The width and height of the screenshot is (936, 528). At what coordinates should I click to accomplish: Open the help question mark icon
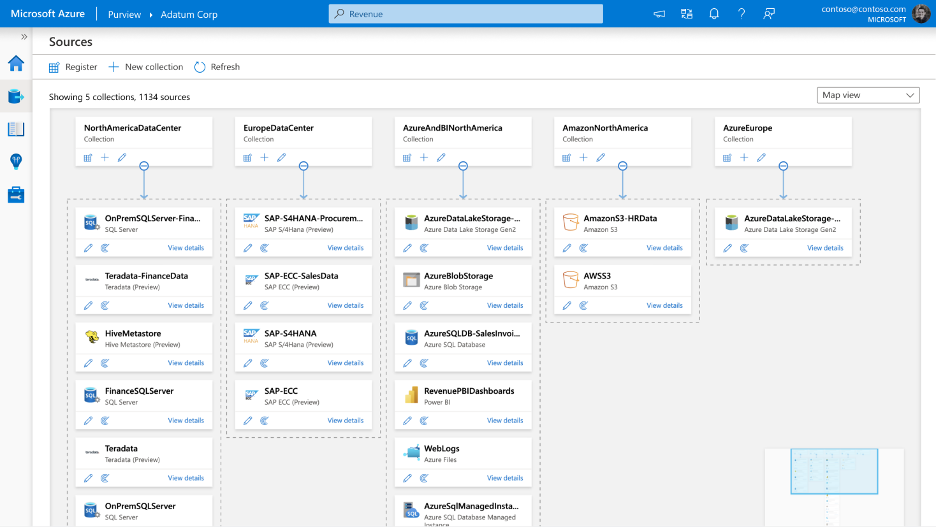coord(741,14)
